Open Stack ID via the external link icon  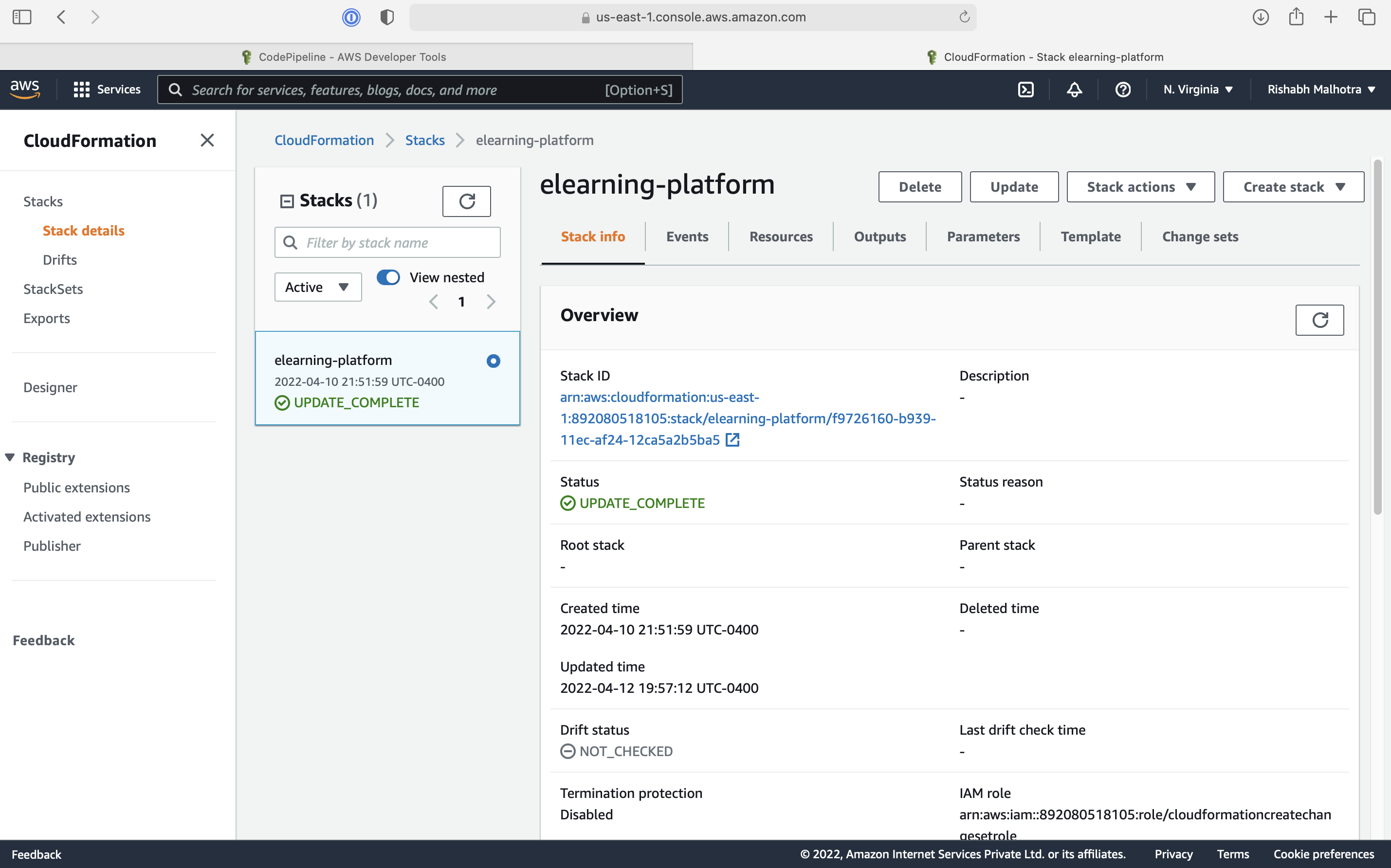pos(732,439)
